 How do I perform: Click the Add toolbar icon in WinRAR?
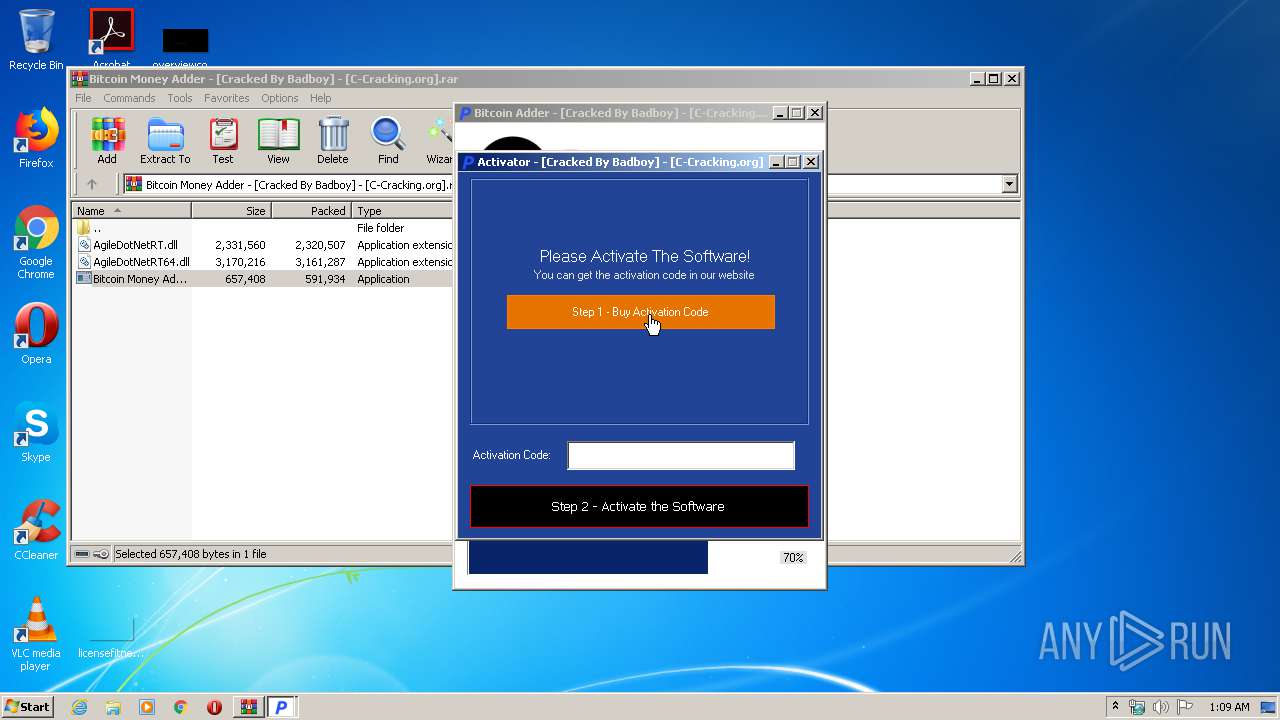107,140
